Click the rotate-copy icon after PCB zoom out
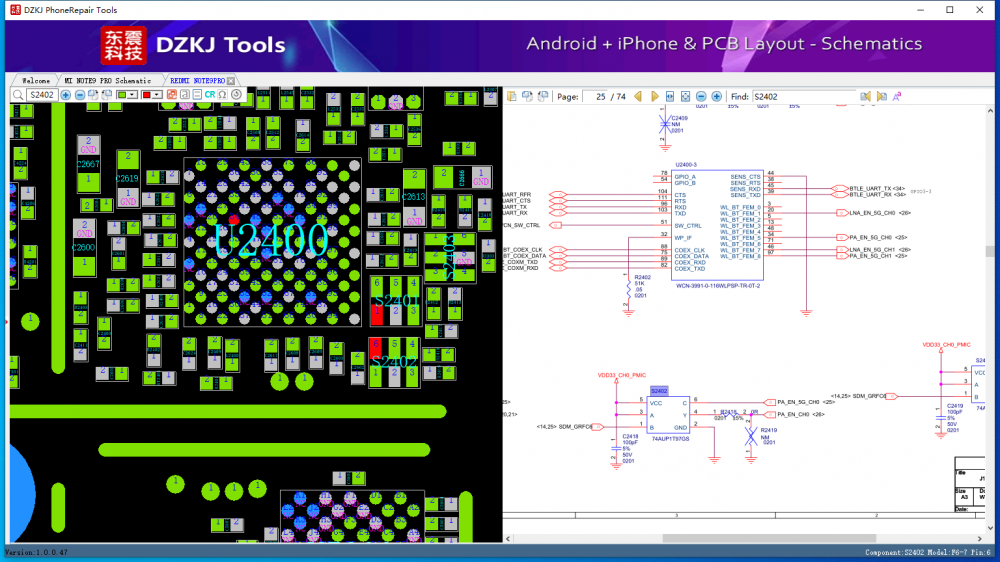This screenshot has height=562, width=1000. [x=93, y=95]
